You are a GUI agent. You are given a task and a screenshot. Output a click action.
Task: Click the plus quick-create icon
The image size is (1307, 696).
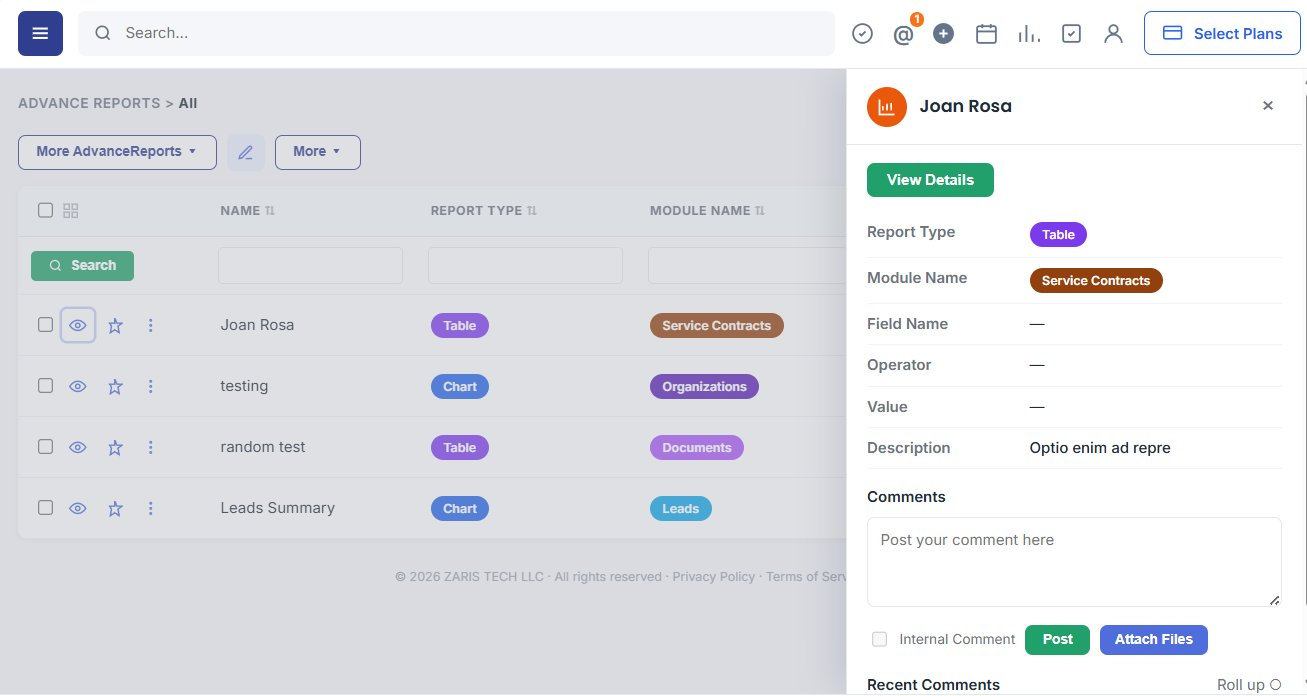pyautogui.click(x=943, y=34)
